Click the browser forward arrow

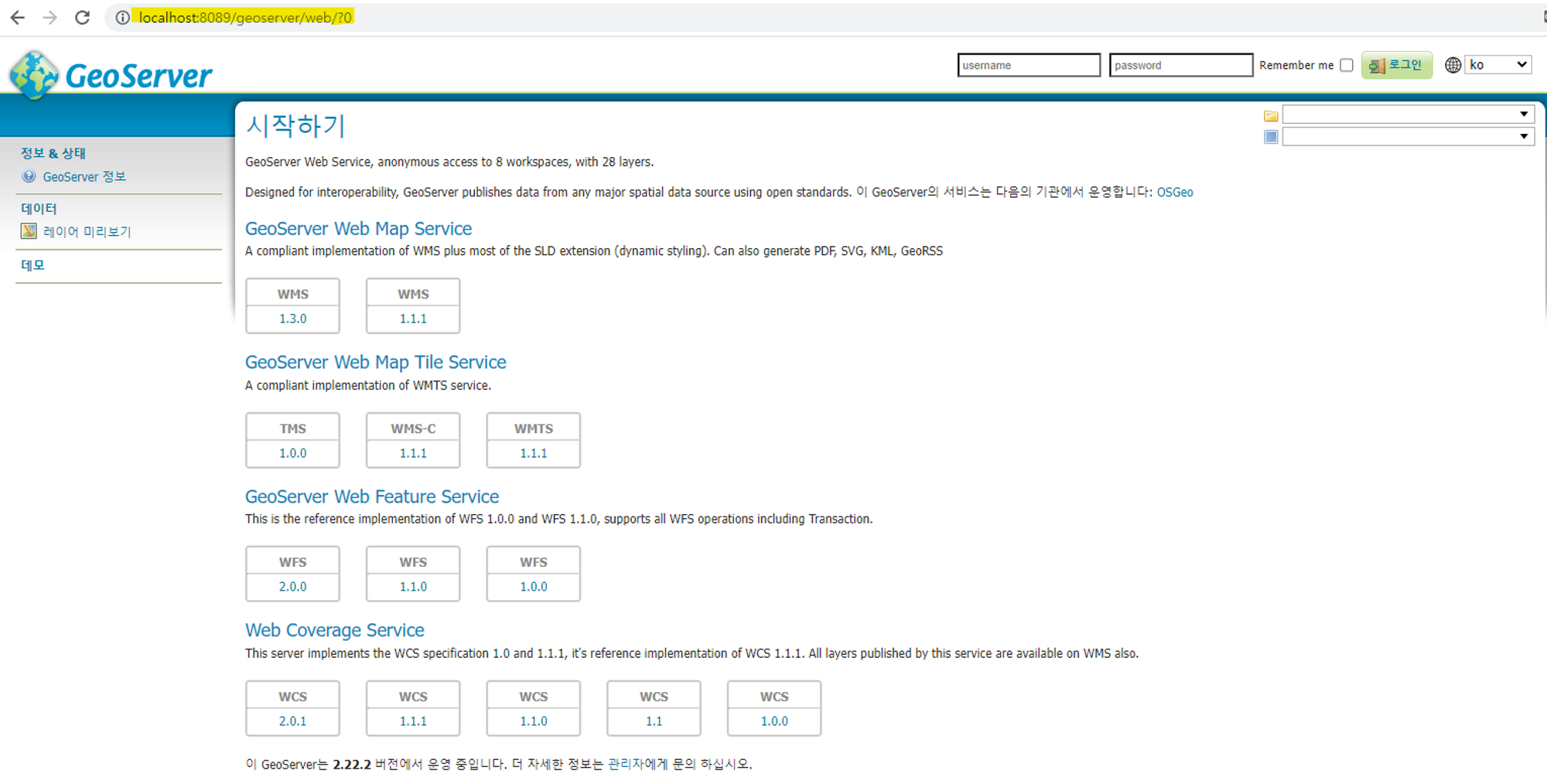(50, 17)
